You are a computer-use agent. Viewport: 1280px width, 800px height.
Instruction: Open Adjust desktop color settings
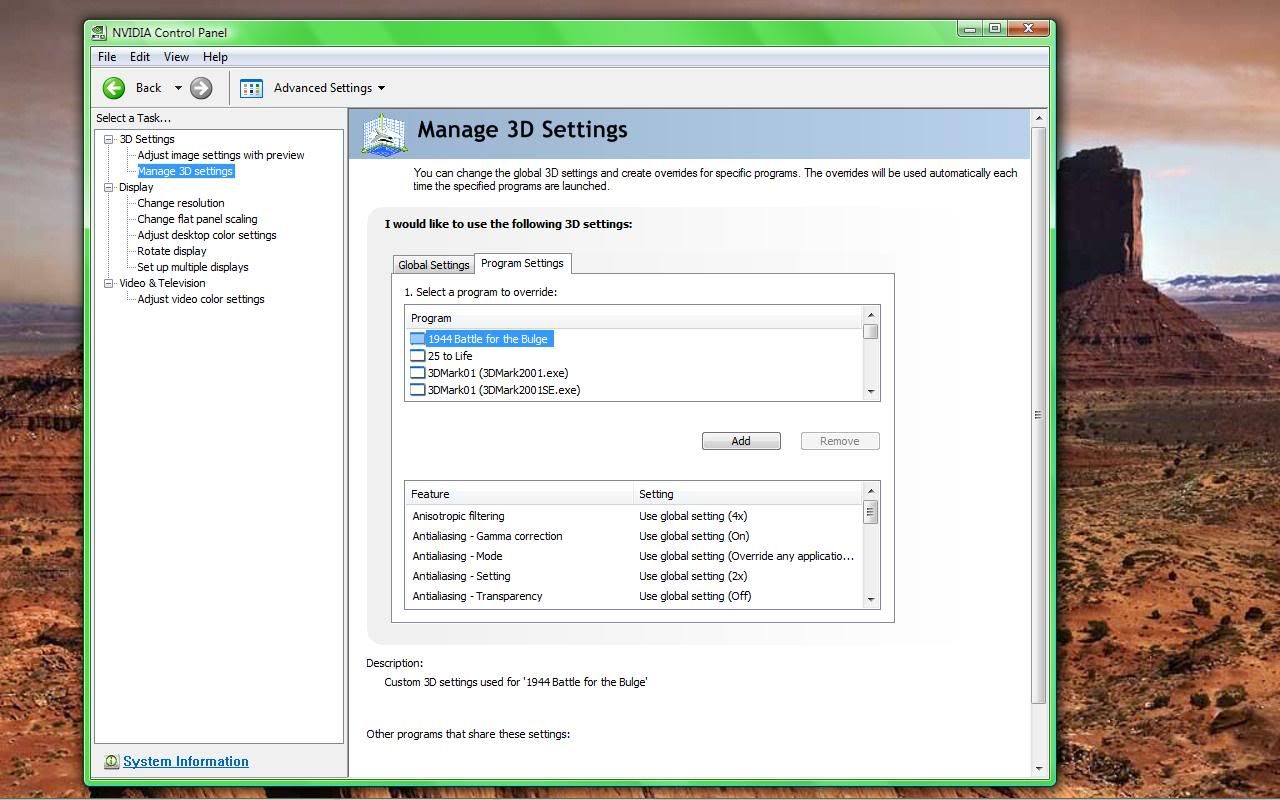(x=207, y=235)
